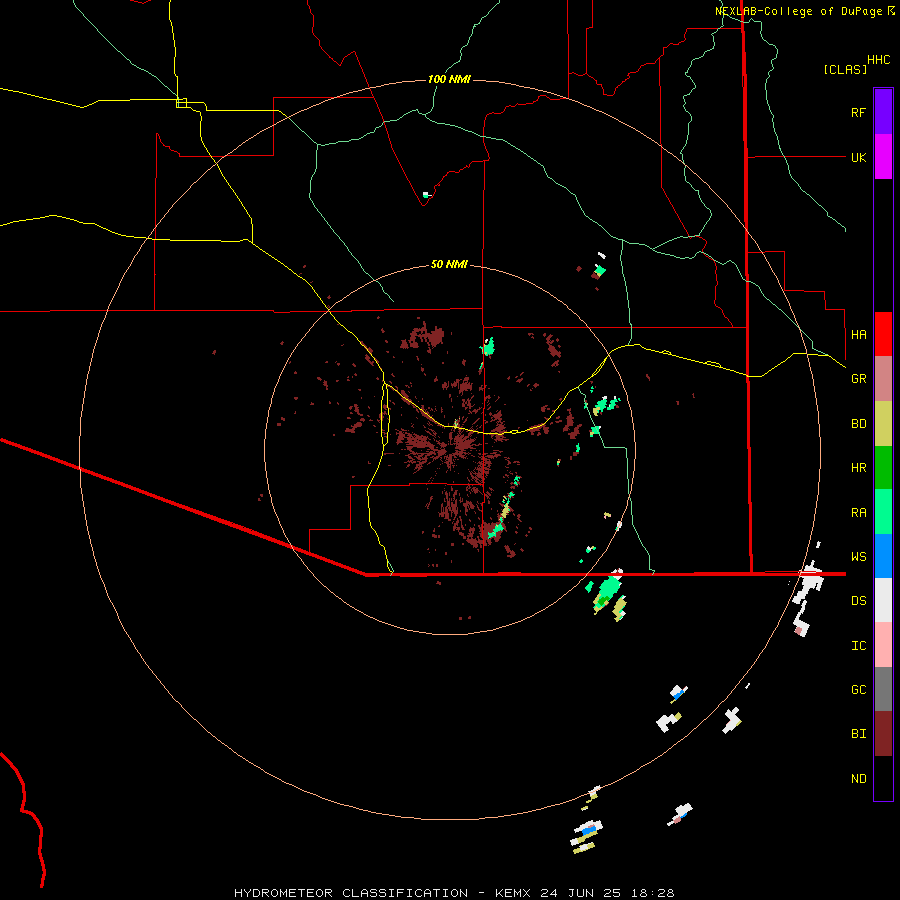Click the RA legend label
Image resolution: width=900 pixels, height=900 pixels.
coord(858,513)
